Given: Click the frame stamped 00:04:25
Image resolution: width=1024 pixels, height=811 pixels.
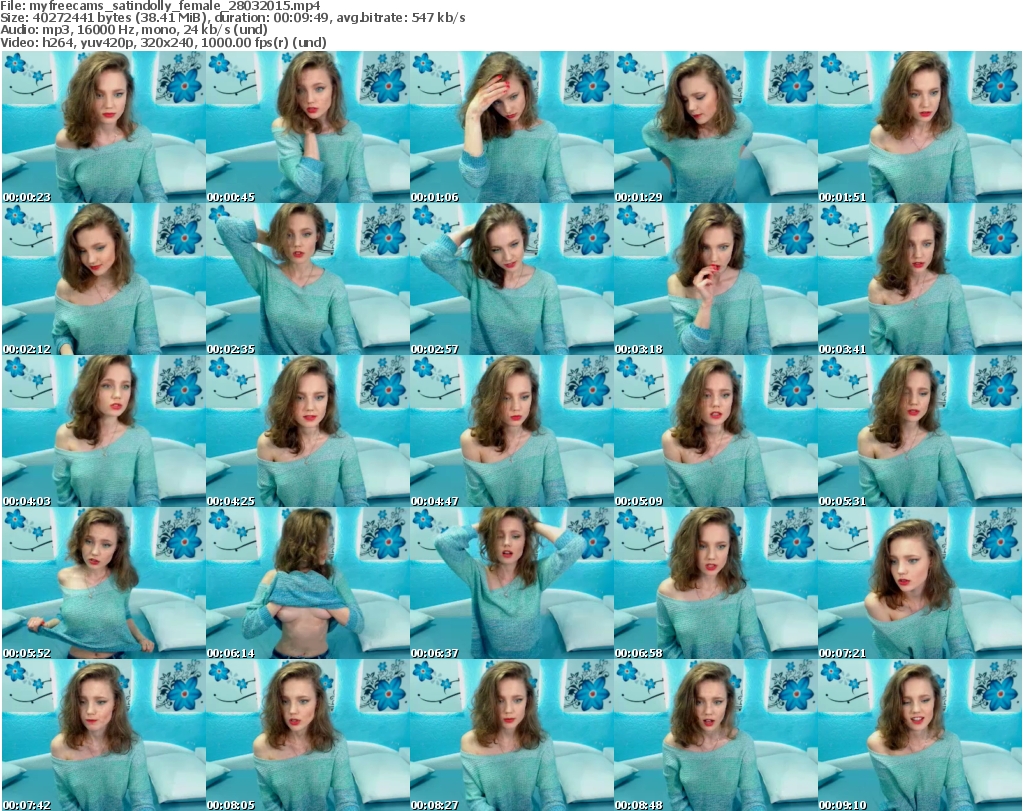Looking at the screenshot, I should 308,431.
